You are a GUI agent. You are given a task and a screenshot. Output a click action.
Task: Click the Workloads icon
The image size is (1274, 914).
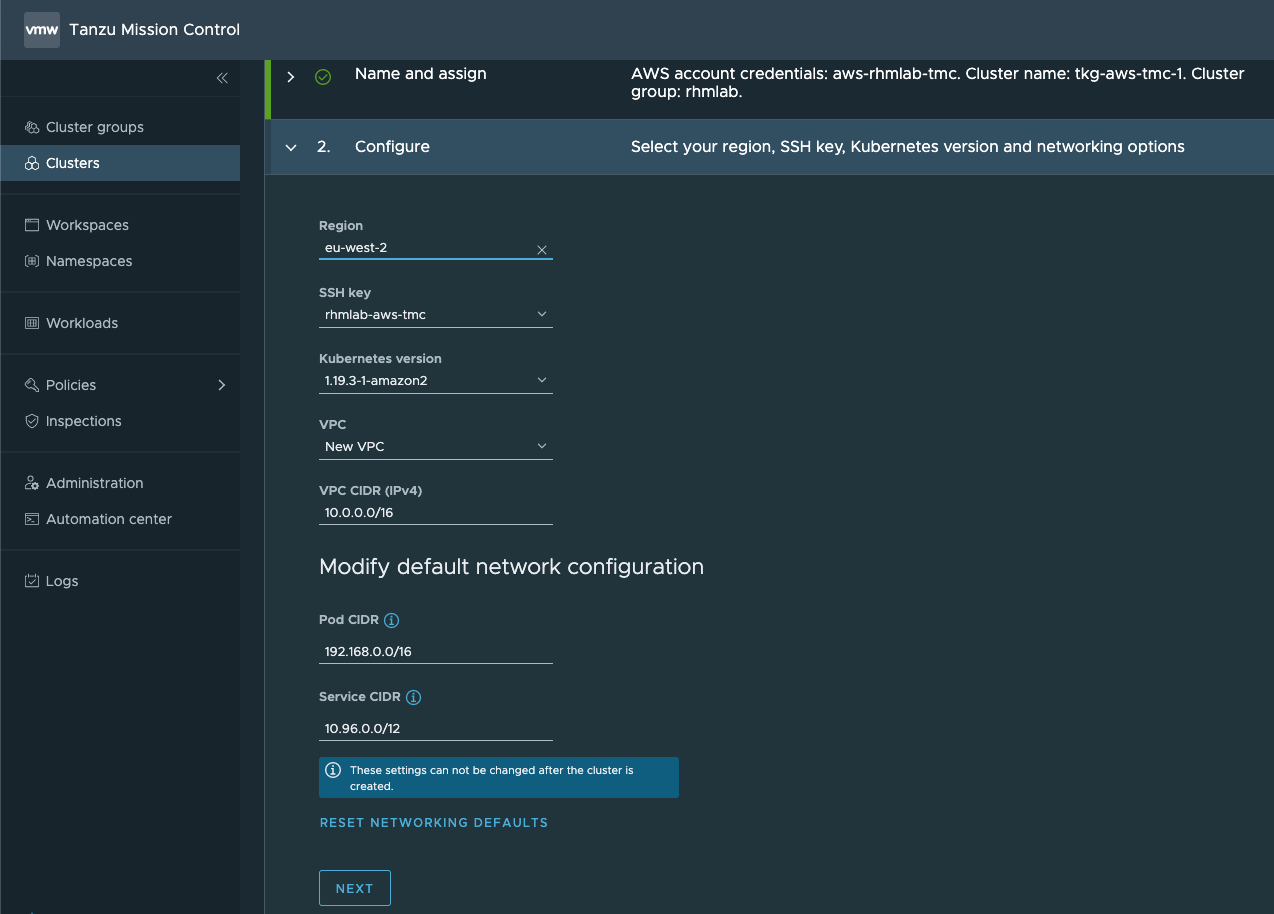[x=32, y=323]
